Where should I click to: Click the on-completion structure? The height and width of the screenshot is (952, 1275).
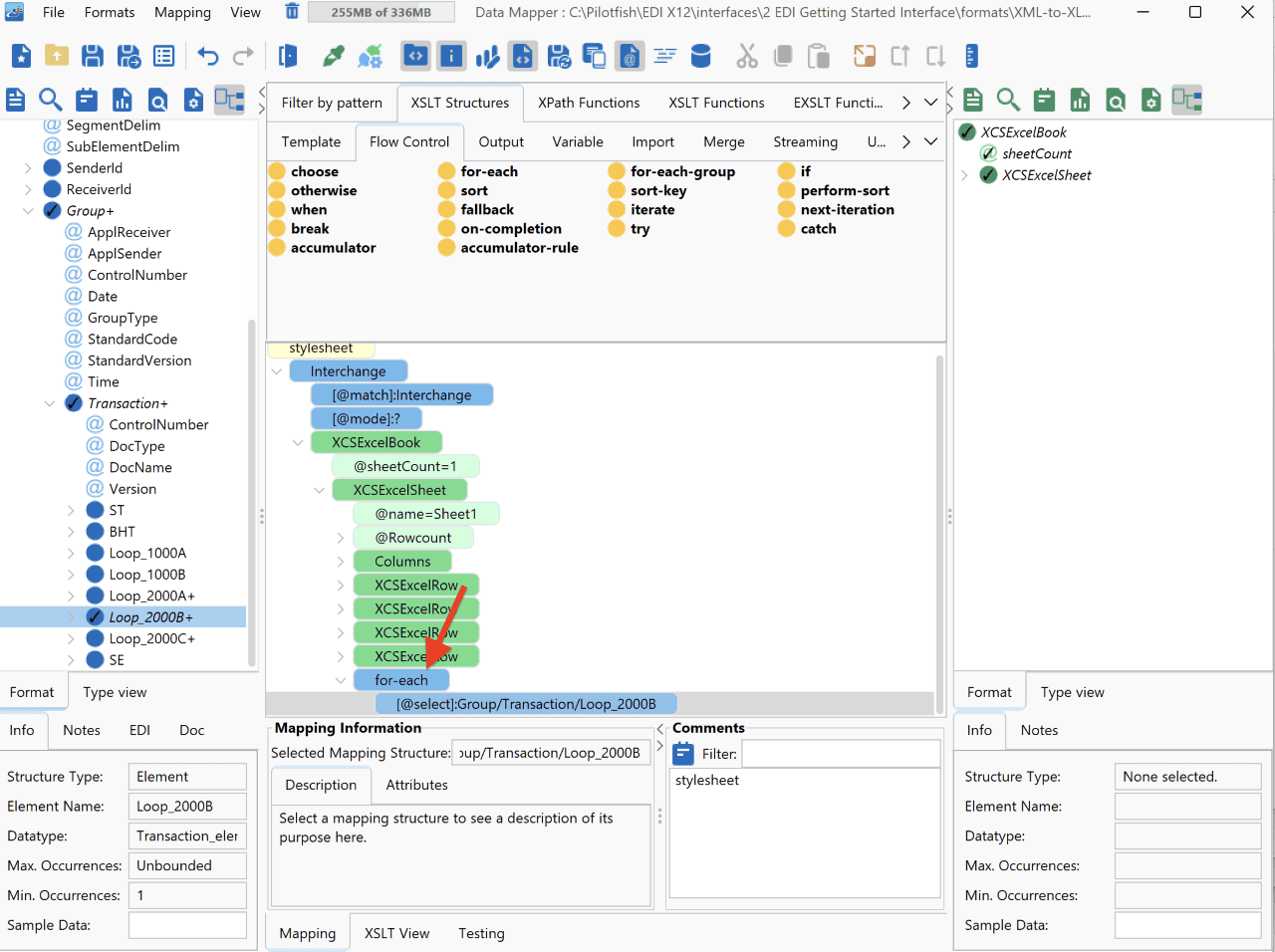point(500,228)
